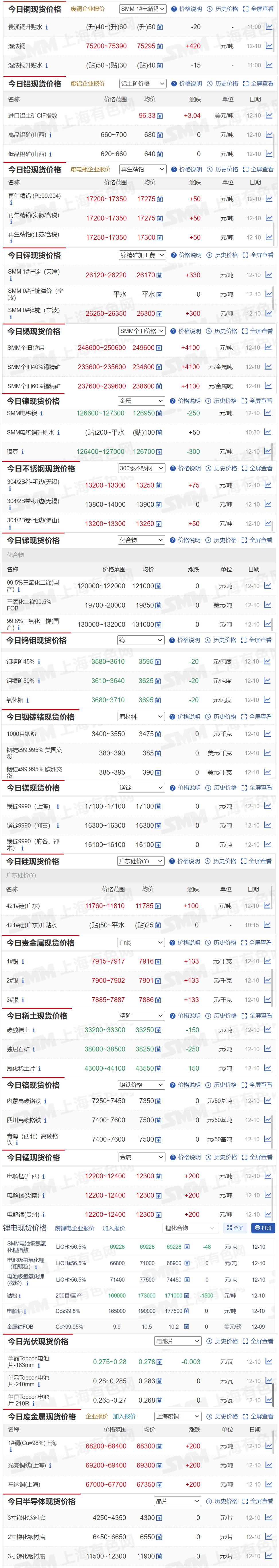Click info icon next to 低品铝矿(山西)
Image resolution: width=279 pixels, height=1568 pixels.
click(50, 154)
